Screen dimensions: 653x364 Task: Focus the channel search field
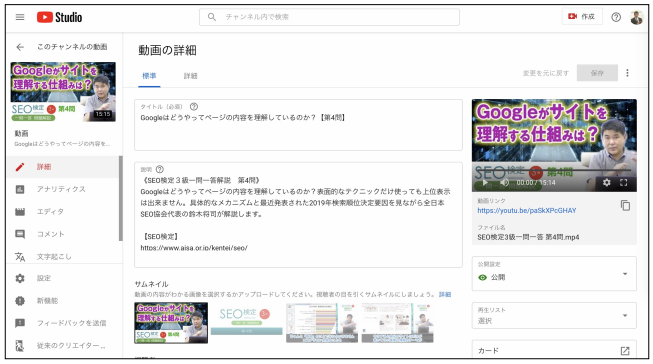329,17
